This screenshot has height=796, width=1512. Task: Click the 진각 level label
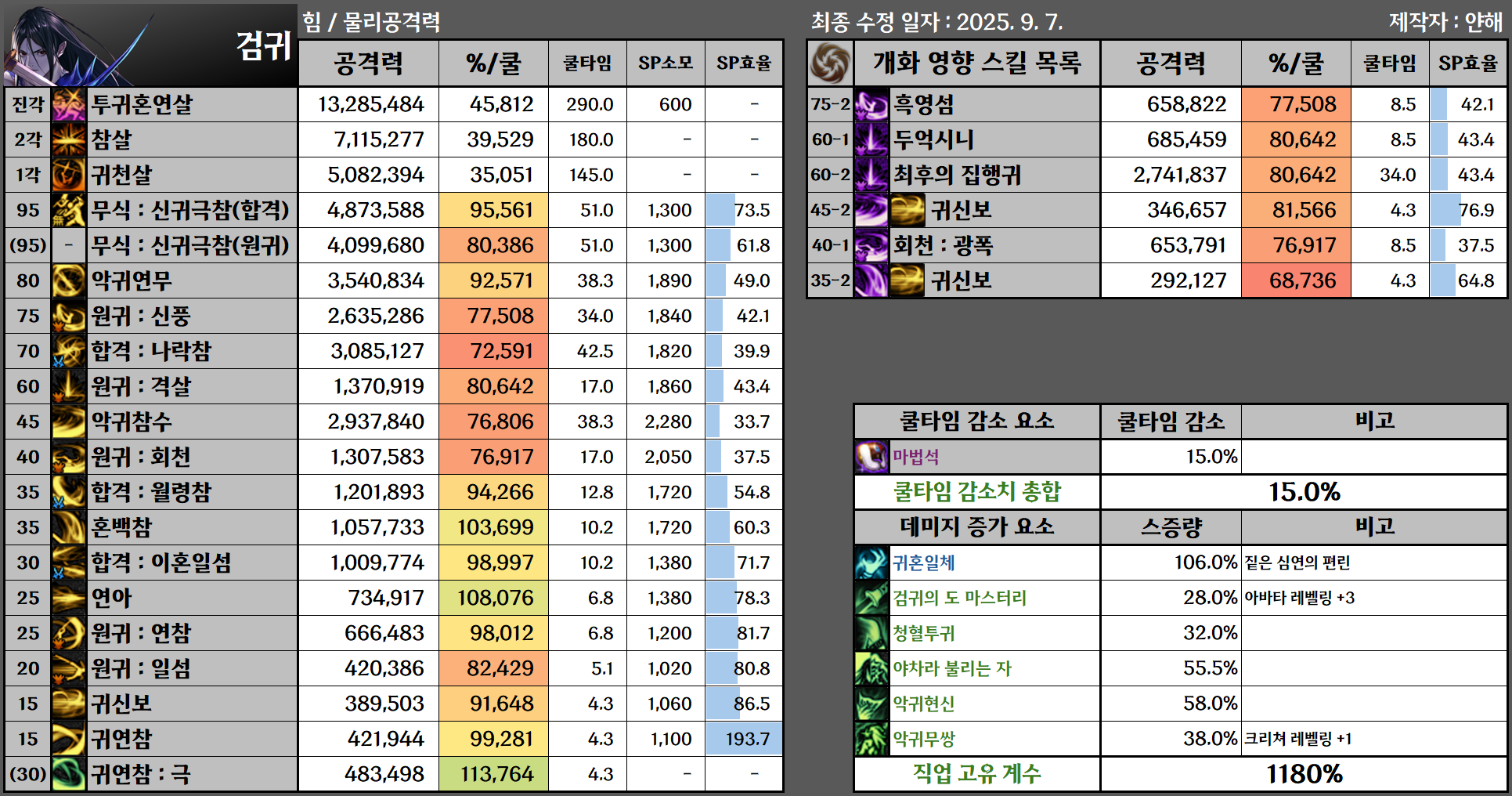click(x=28, y=104)
